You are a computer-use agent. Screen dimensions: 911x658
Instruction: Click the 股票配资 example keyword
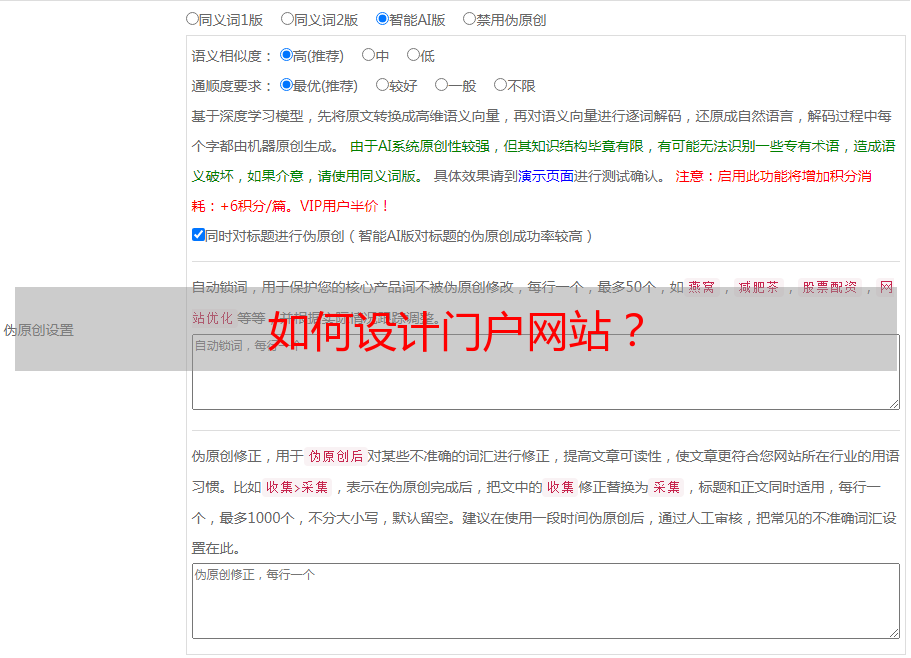(830, 287)
